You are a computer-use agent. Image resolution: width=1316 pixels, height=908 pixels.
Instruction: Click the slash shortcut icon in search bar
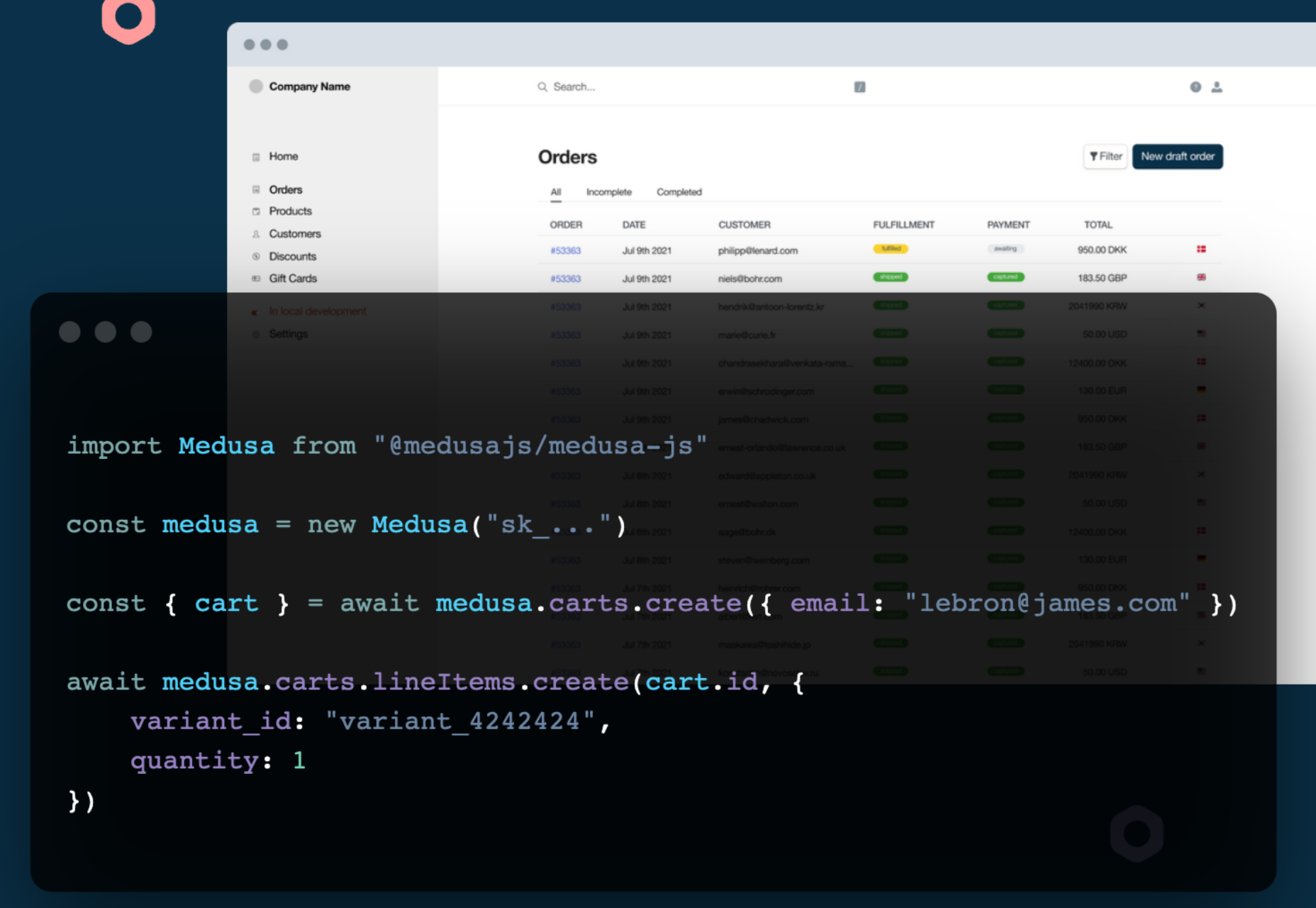pyautogui.click(x=859, y=87)
